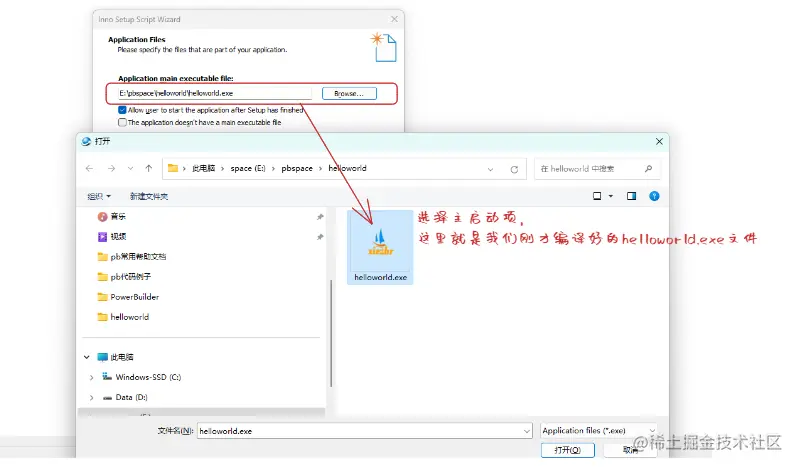Select space (E:) breadcrumb segment
The image size is (797, 467).
click(x=248, y=168)
